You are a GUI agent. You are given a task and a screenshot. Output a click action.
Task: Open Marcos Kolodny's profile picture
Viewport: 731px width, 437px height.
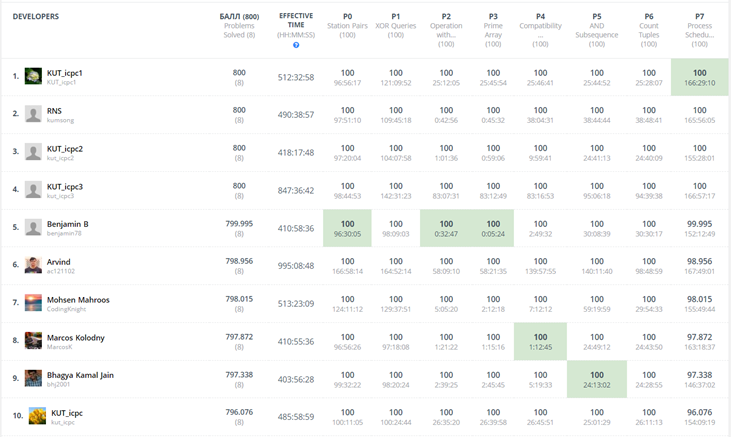click(x=33, y=340)
